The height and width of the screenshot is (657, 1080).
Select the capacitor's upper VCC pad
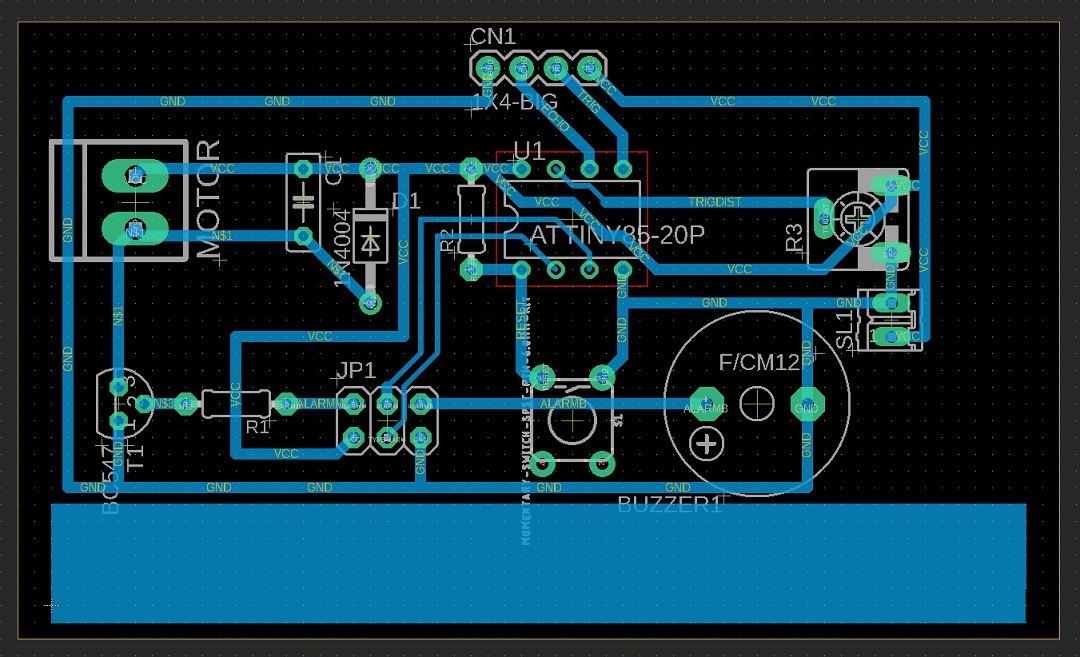(x=303, y=169)
